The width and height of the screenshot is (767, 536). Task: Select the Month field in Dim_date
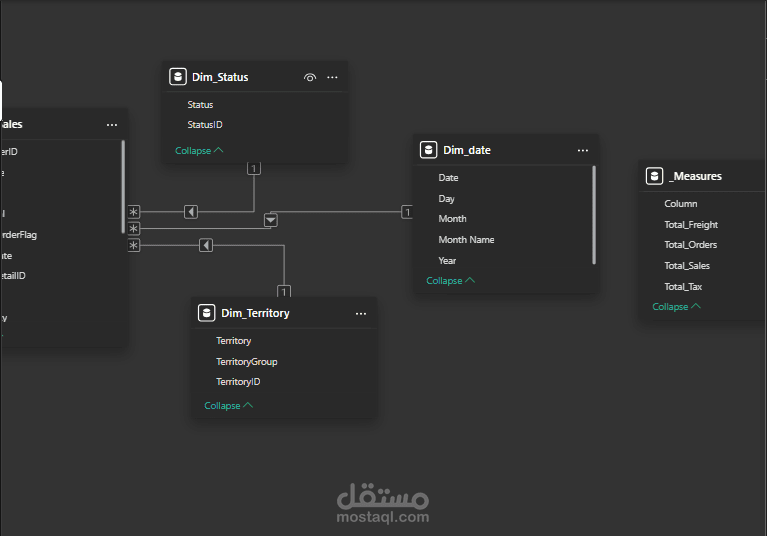point(452,219)
